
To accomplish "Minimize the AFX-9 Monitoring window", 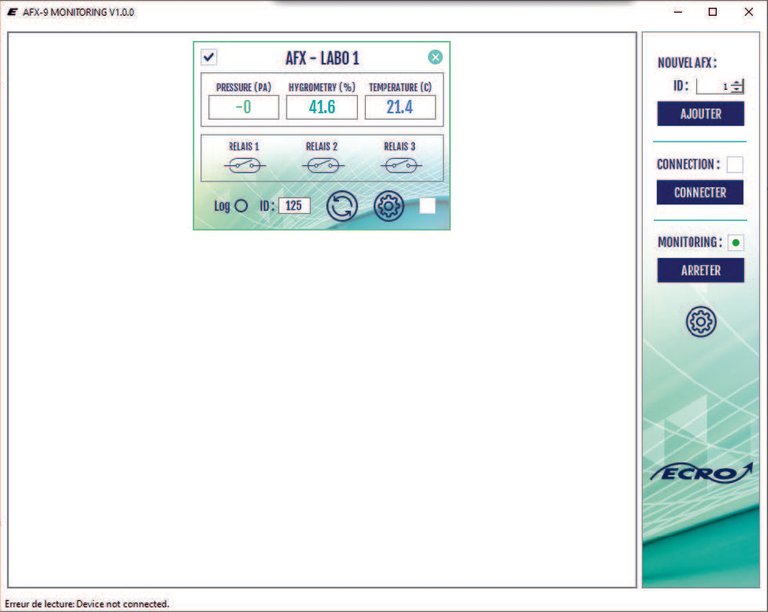I will 678,12.
